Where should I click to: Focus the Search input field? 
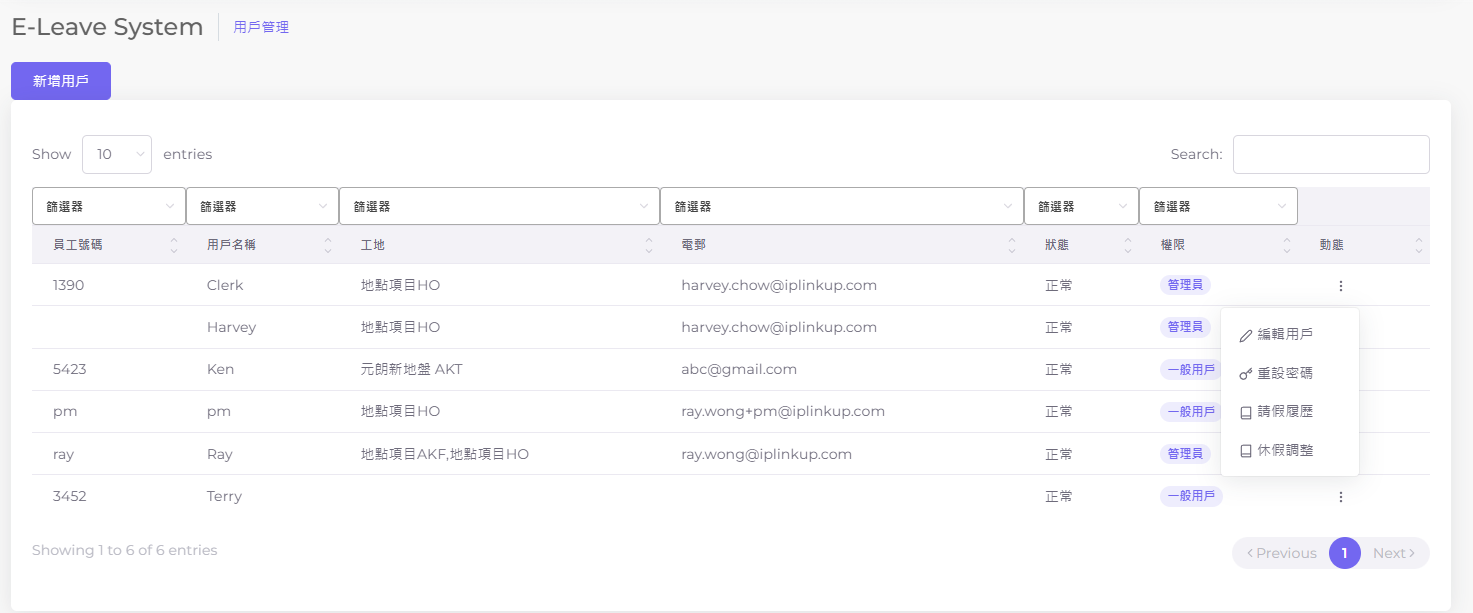tap(1331, 154)
